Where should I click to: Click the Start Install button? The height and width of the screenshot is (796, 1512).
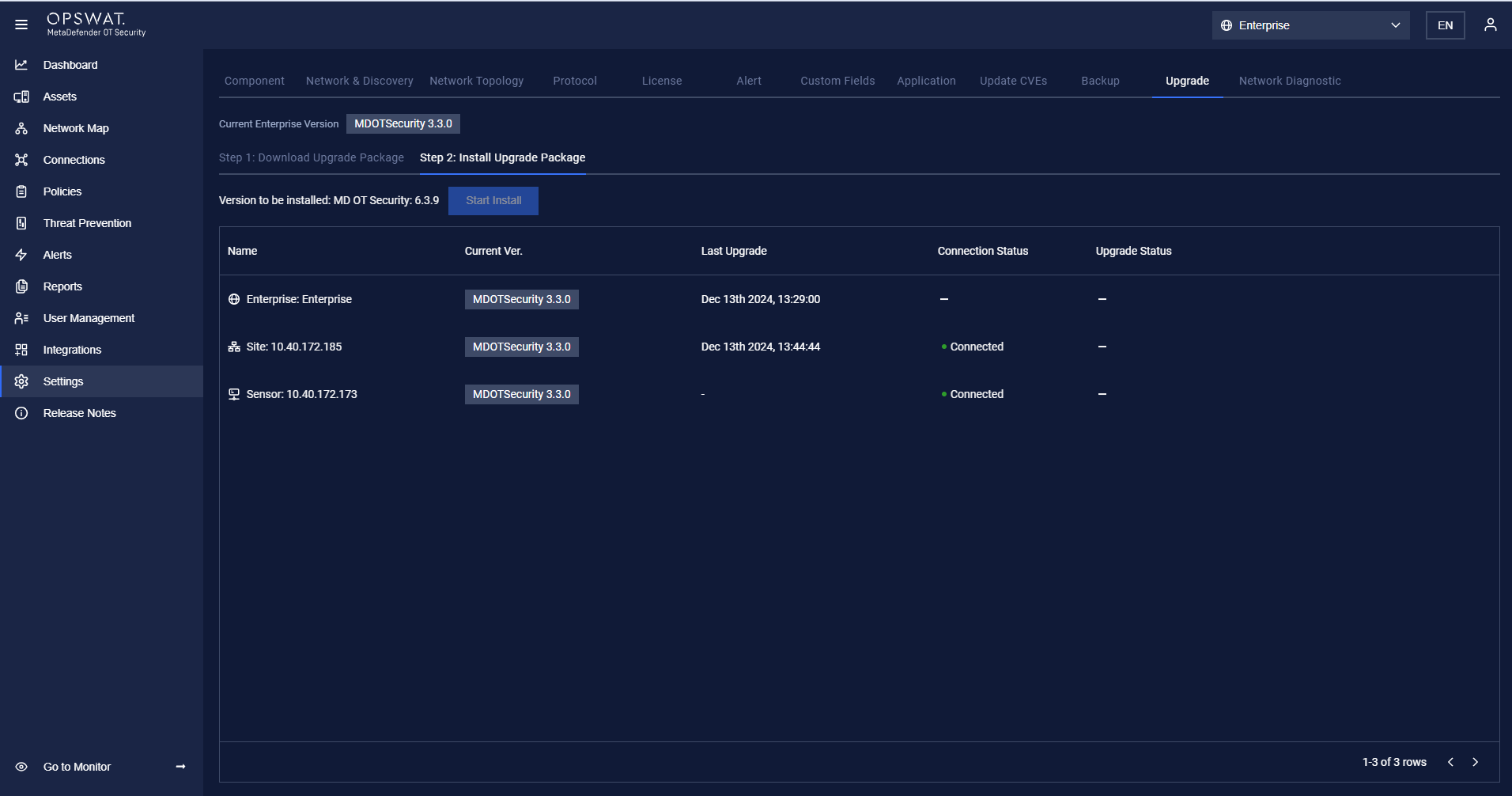tap(493, 200)
